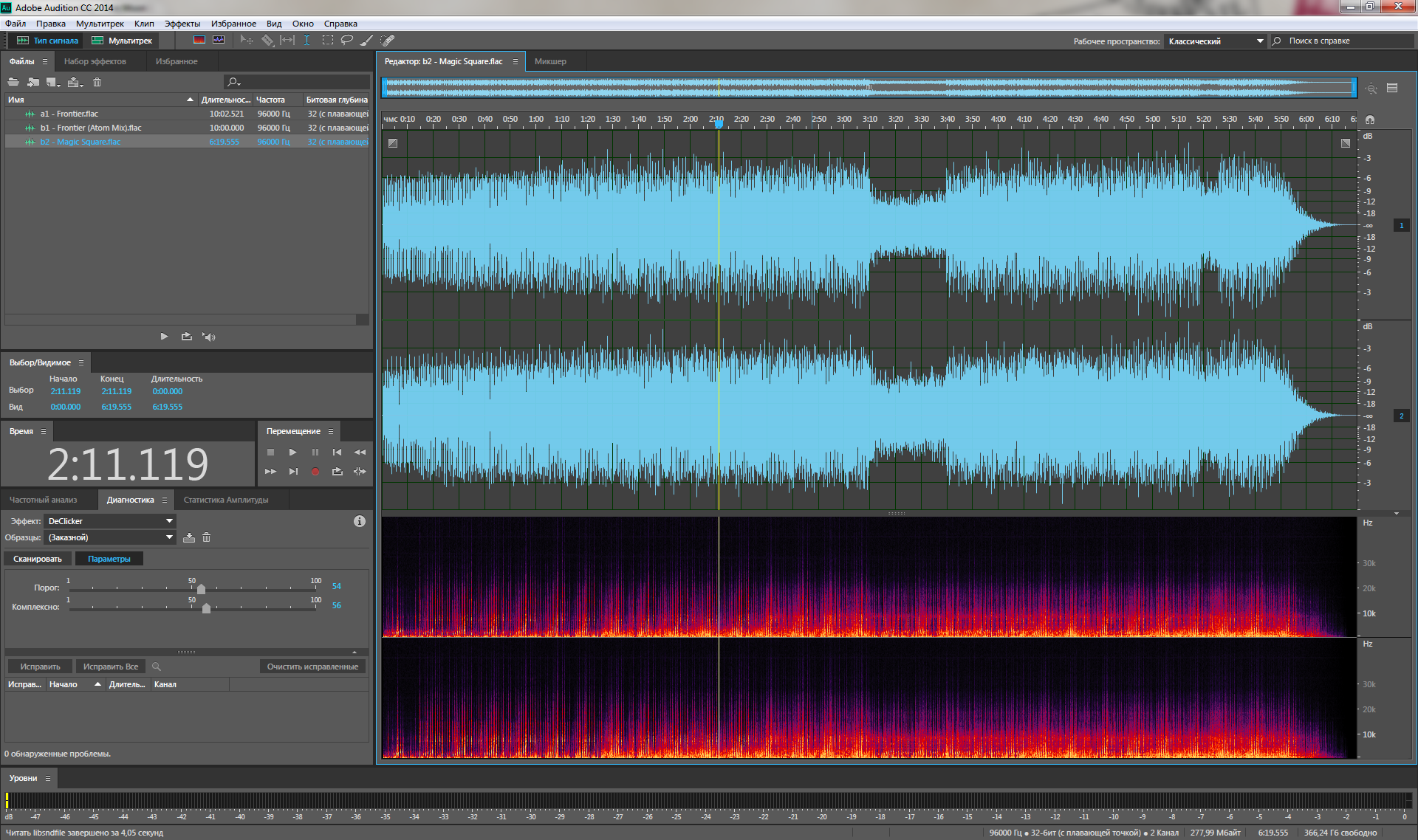Delete diagnostics preset trash icon
Viewport: 1418px width, 840px height.
pos(207,537)
